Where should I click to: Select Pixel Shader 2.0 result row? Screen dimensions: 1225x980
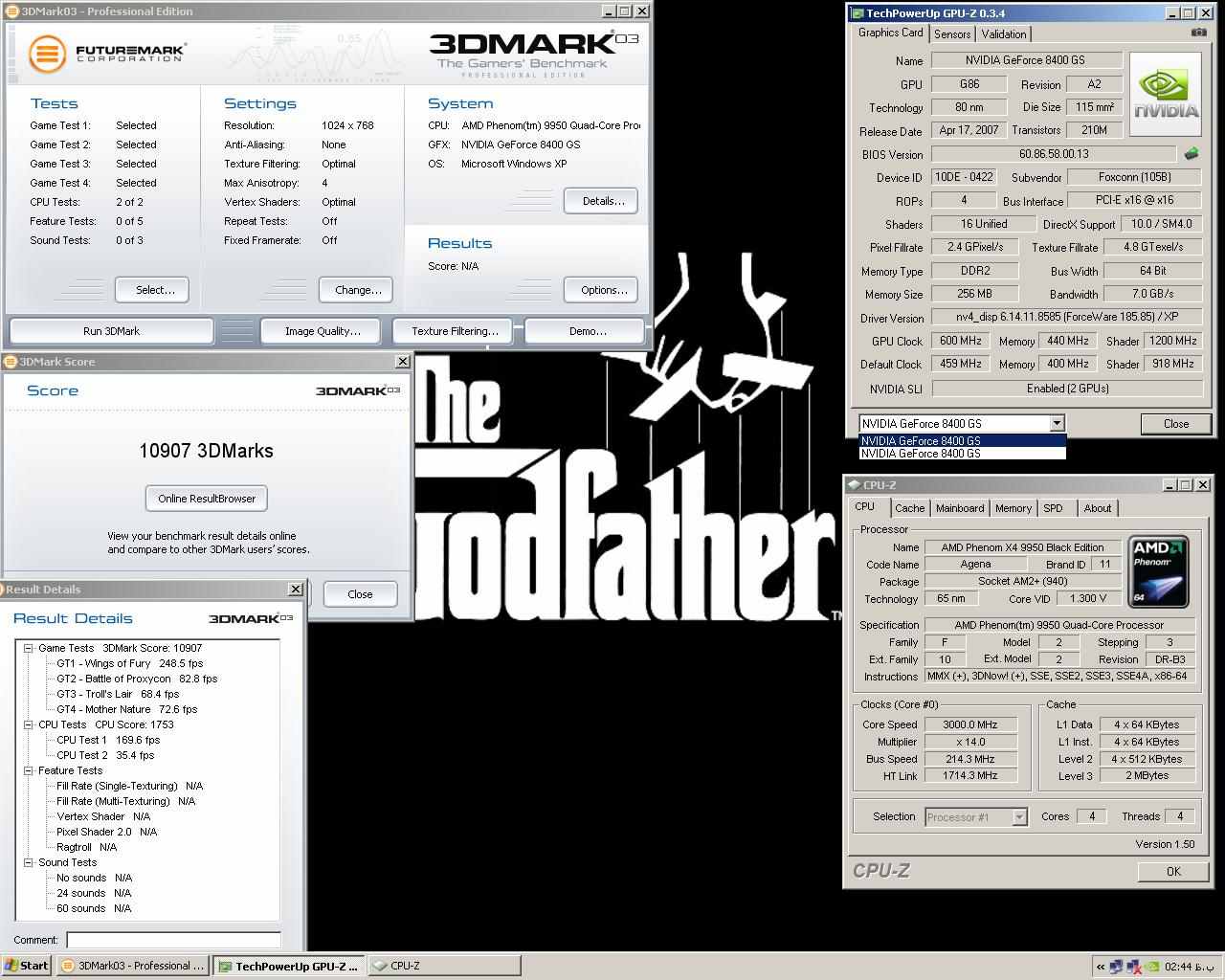point(106,832)
